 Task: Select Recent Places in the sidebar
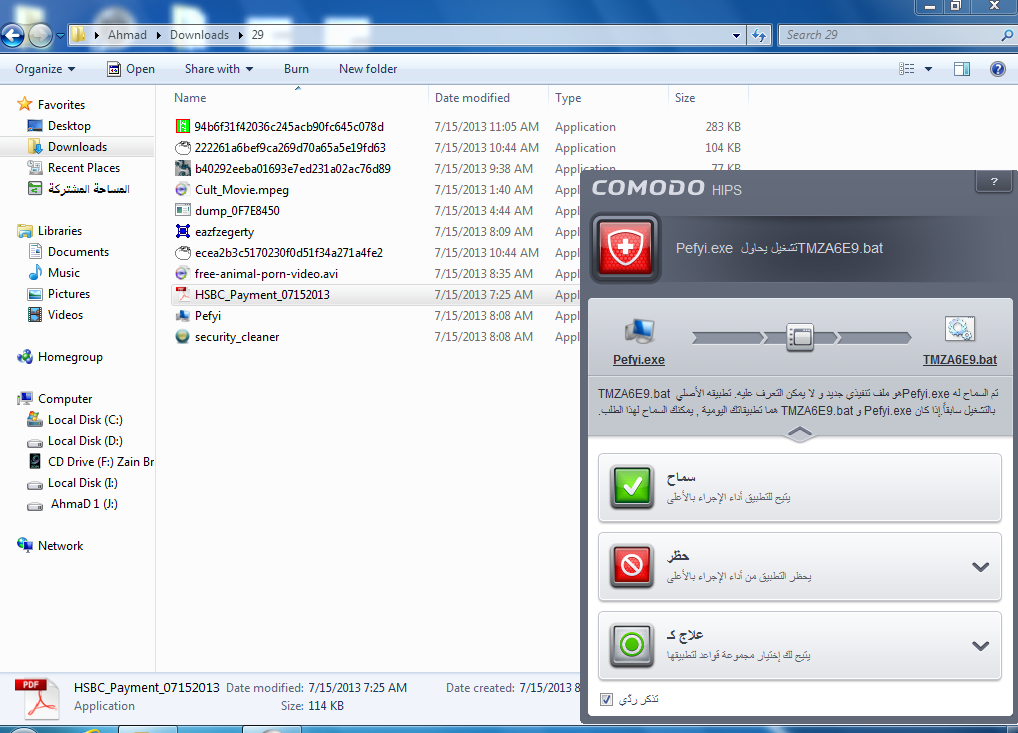pyautogui.click(x=84, y=168)
